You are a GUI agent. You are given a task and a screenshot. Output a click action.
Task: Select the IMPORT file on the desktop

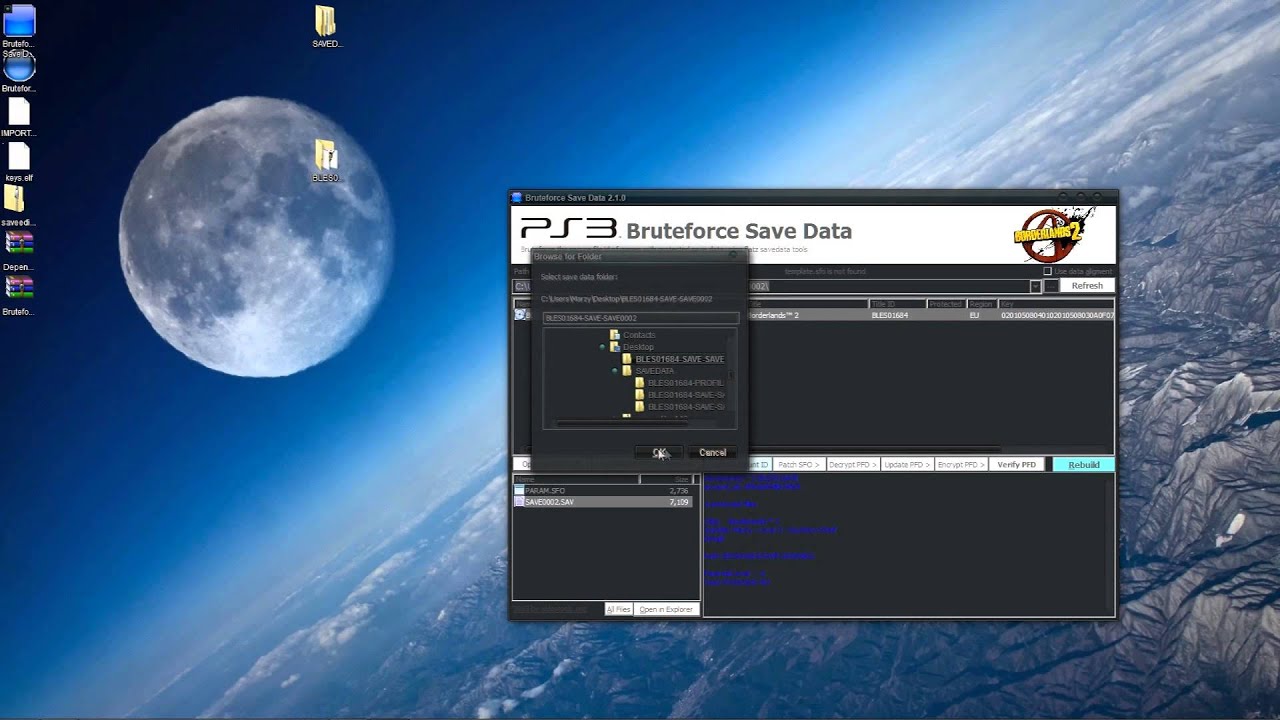point(19,112)
